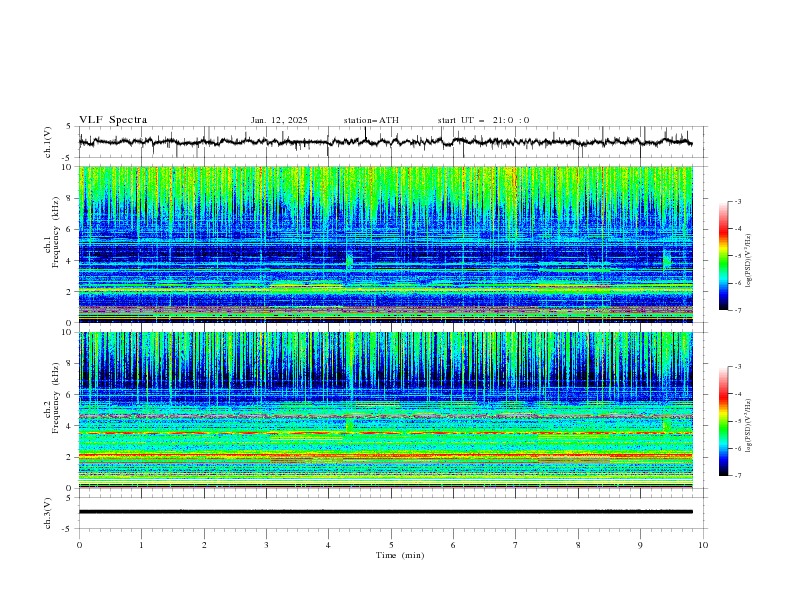The image size is (792, 612).
Task: Click the "8" tick on the time axis
Action: click(578, 545)
